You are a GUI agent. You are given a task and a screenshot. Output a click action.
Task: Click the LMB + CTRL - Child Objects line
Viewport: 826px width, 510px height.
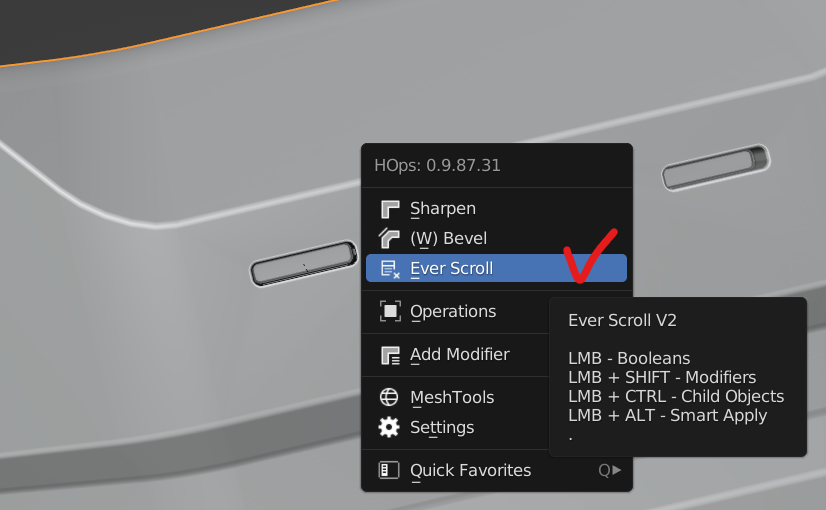pyautogui.click(x=676, y=396)
